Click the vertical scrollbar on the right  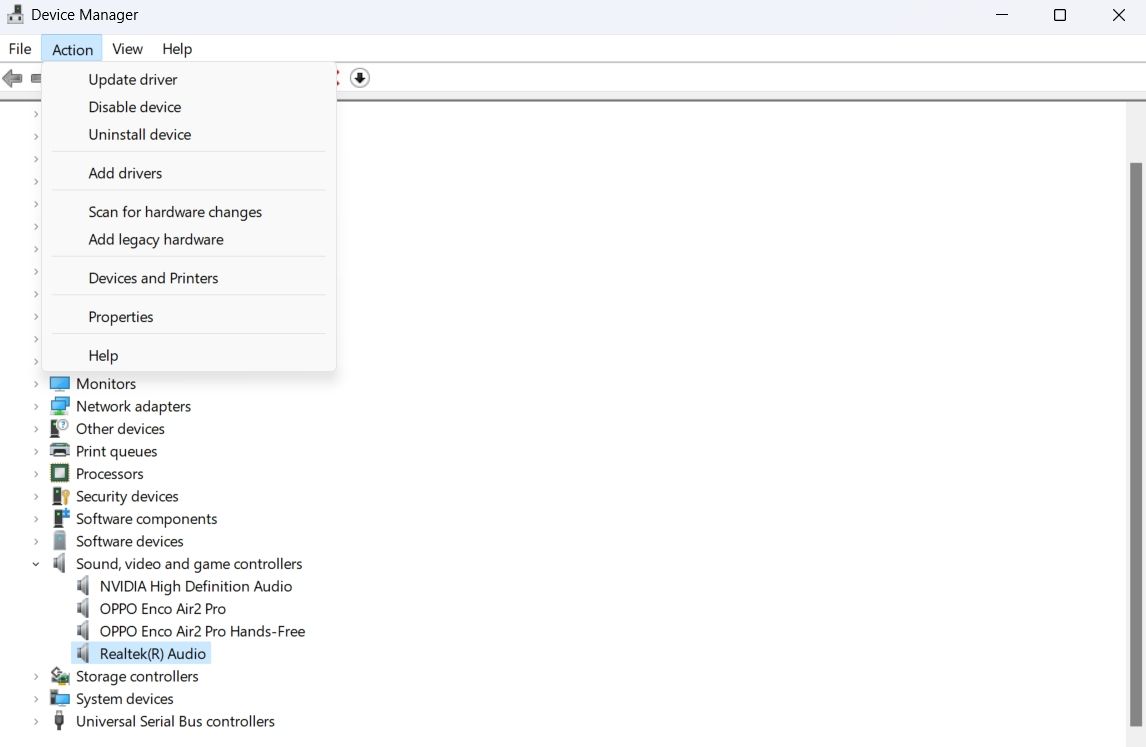pos(1135,440)
